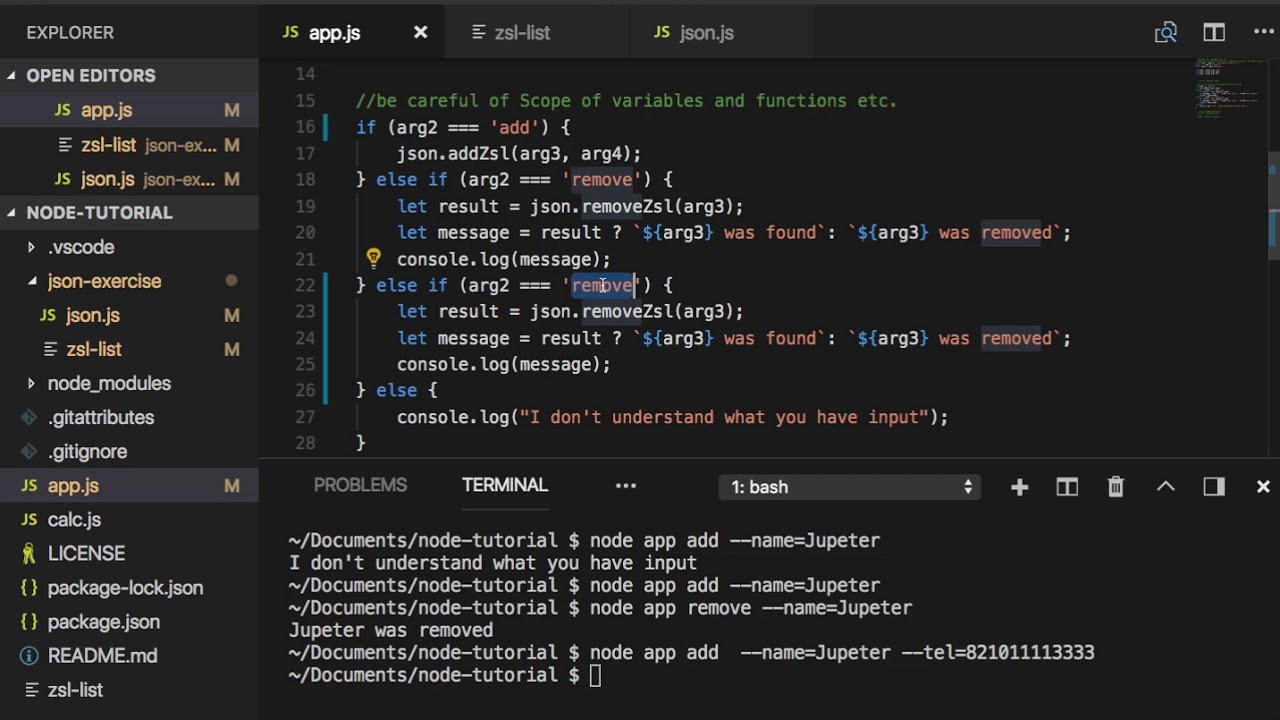Click the split editor icon
The height and width of the screenshot is (720, 1280).
(x=1214, y=33)
